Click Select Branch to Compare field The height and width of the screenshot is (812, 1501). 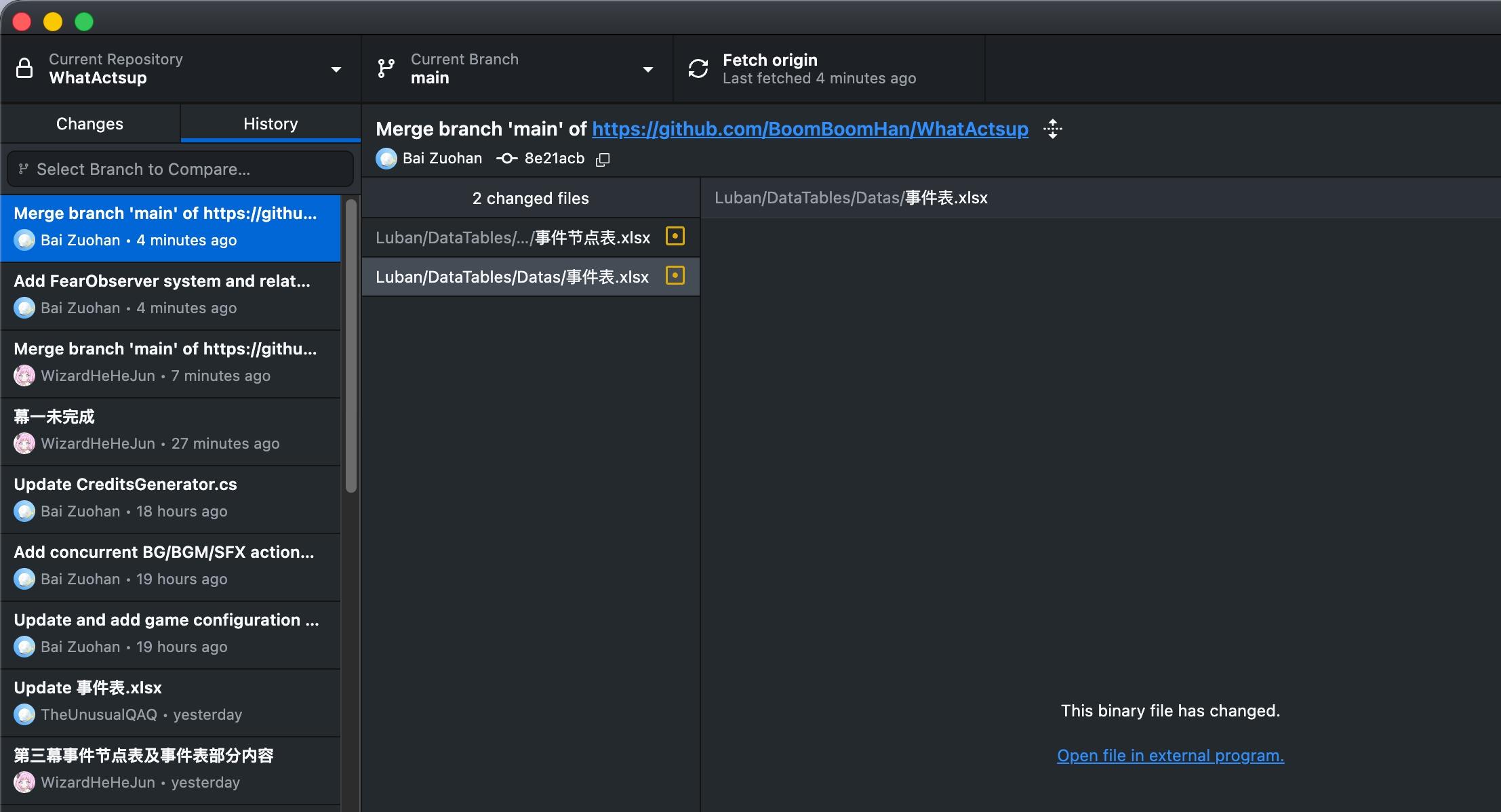tap(180, 169)
